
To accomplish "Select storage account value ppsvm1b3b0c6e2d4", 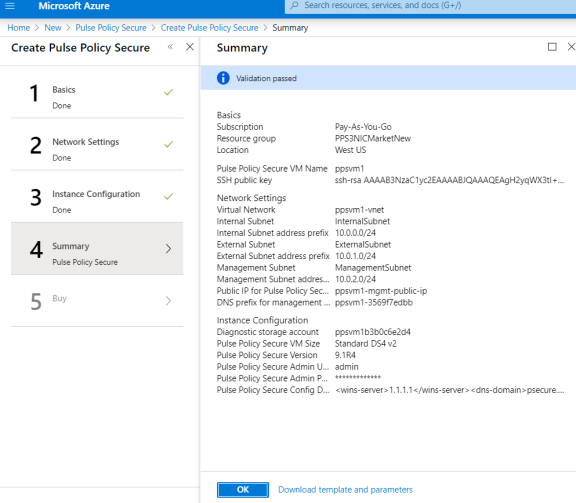I will click(372, 332).
